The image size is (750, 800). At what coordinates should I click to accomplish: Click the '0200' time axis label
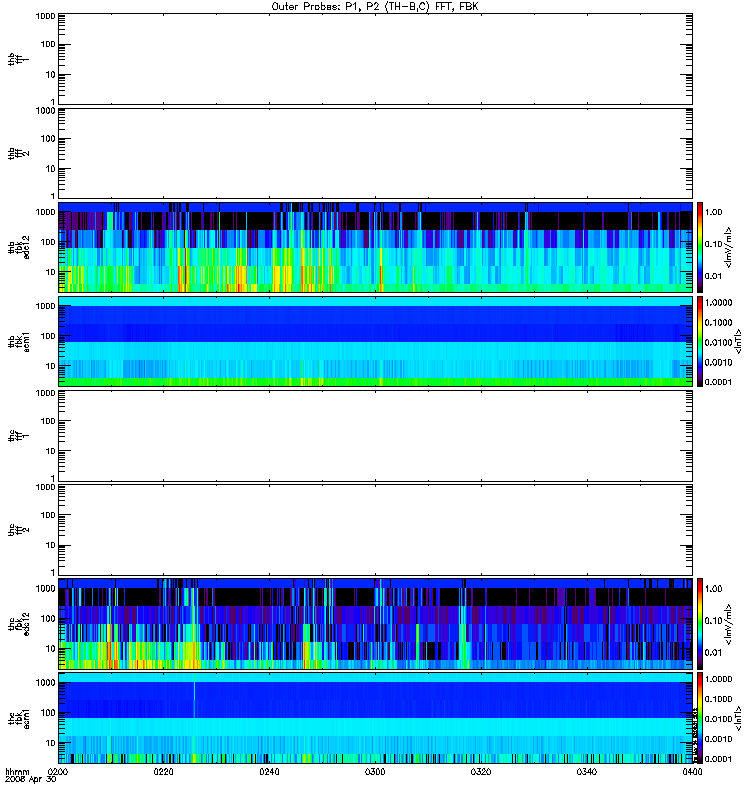tap(58, 772)
